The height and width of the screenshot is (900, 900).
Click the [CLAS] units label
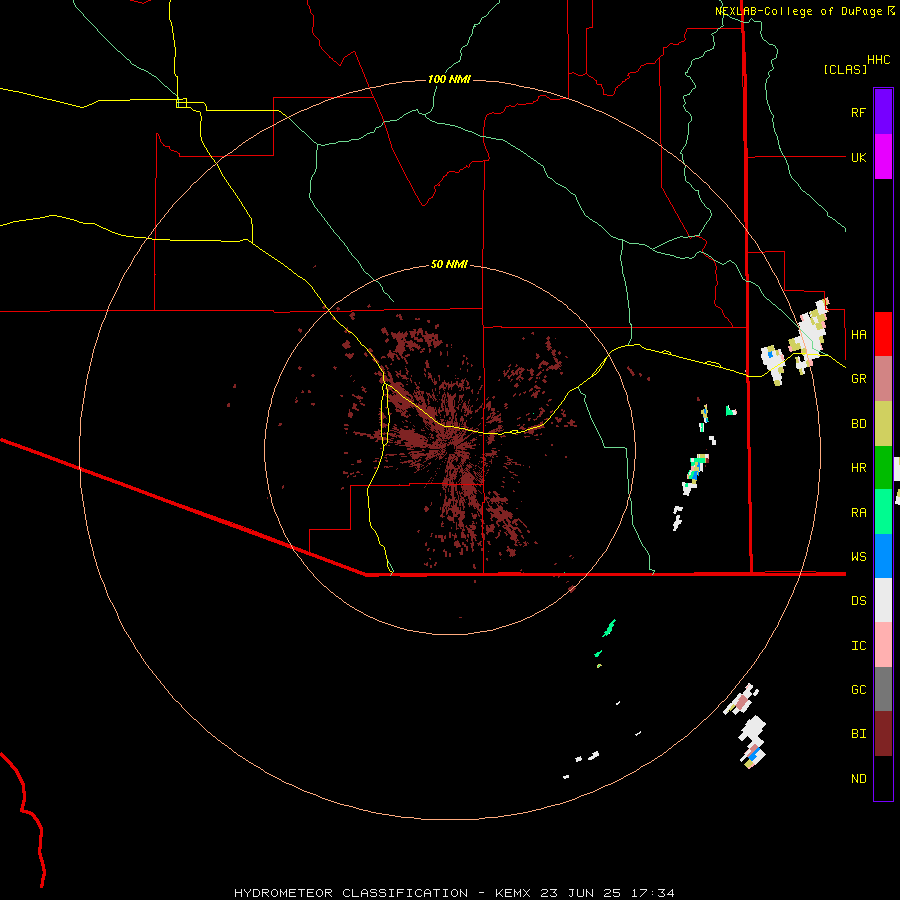845,69
